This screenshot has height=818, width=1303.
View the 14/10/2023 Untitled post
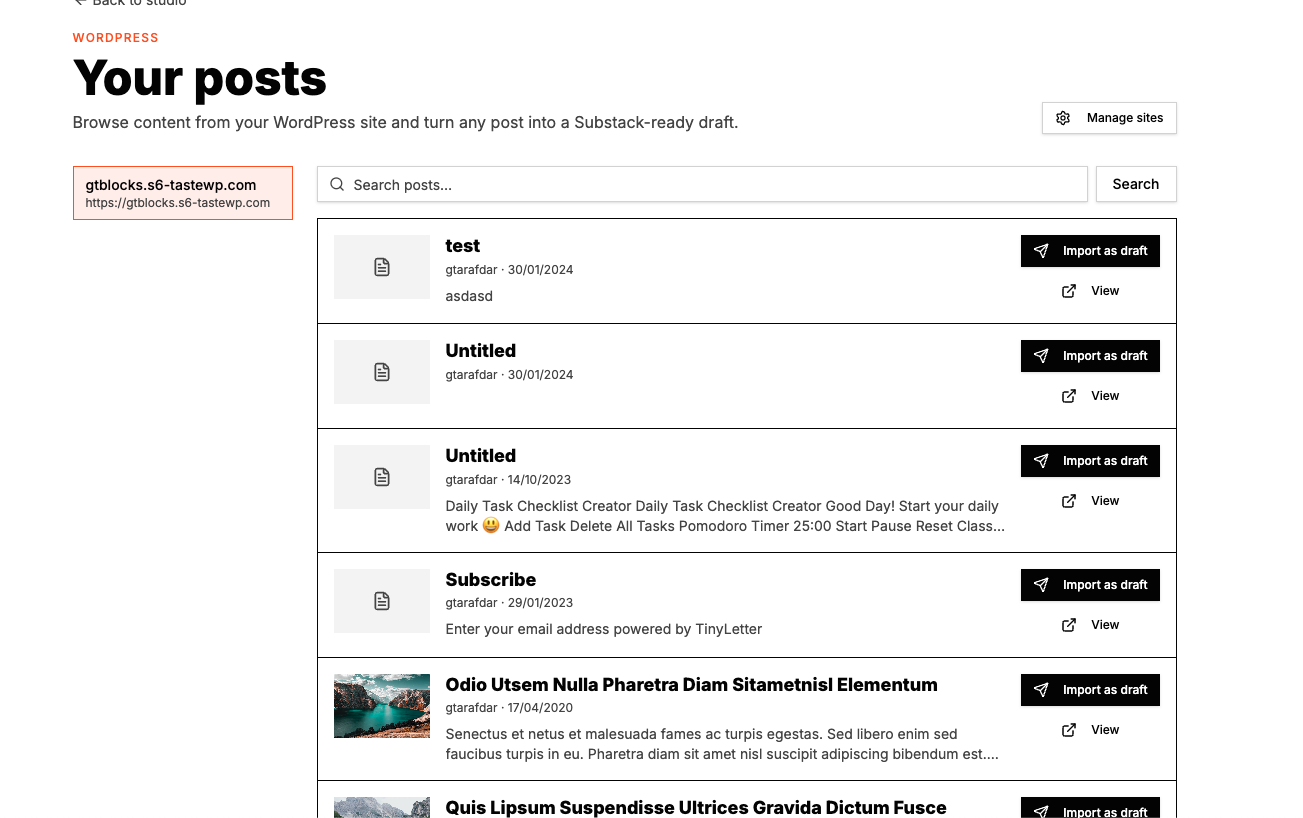1090,501
